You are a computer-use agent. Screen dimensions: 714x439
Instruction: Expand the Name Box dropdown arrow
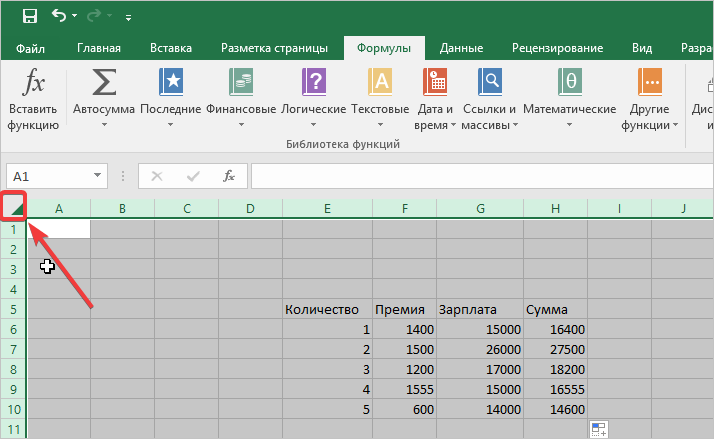pyautogui.click(x=98, y=176)
